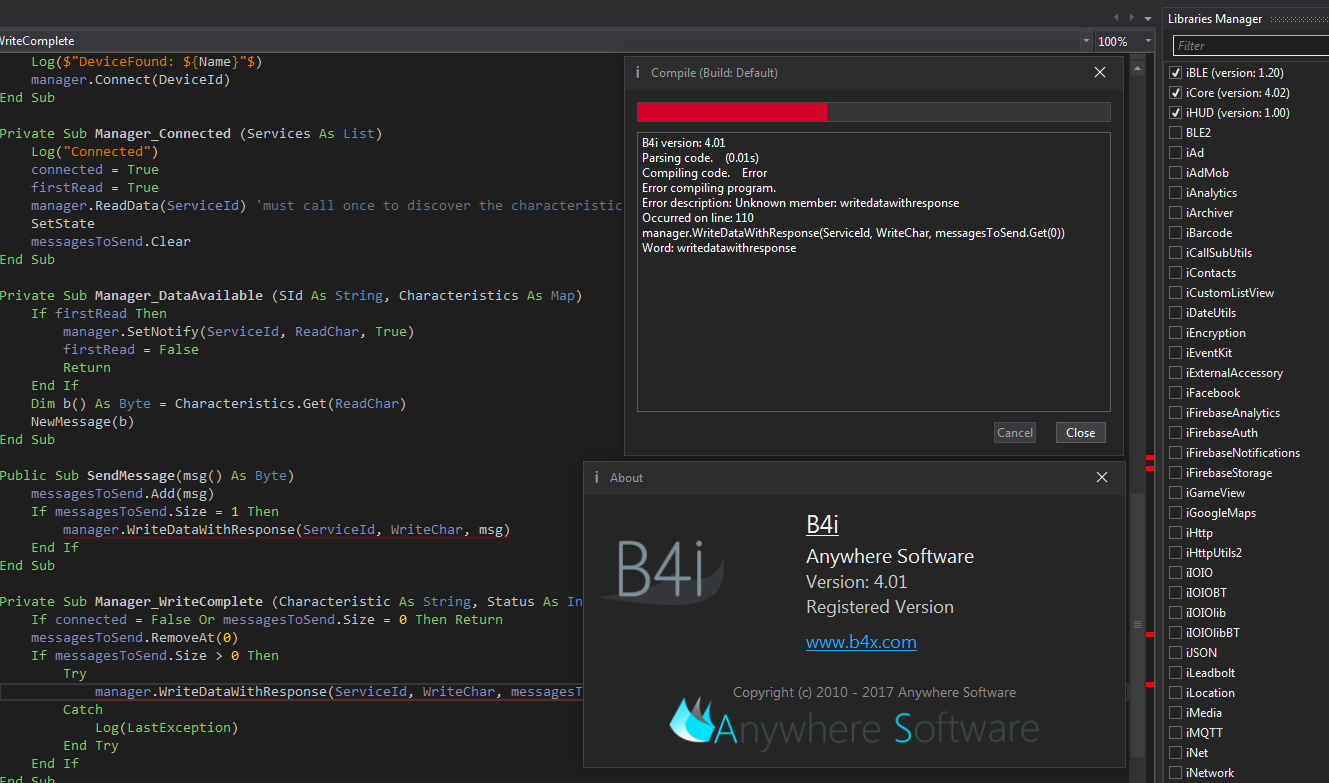Open the www.b4x.com link
This screenshot has width=1329, height=783.
[x=861, y=642]
